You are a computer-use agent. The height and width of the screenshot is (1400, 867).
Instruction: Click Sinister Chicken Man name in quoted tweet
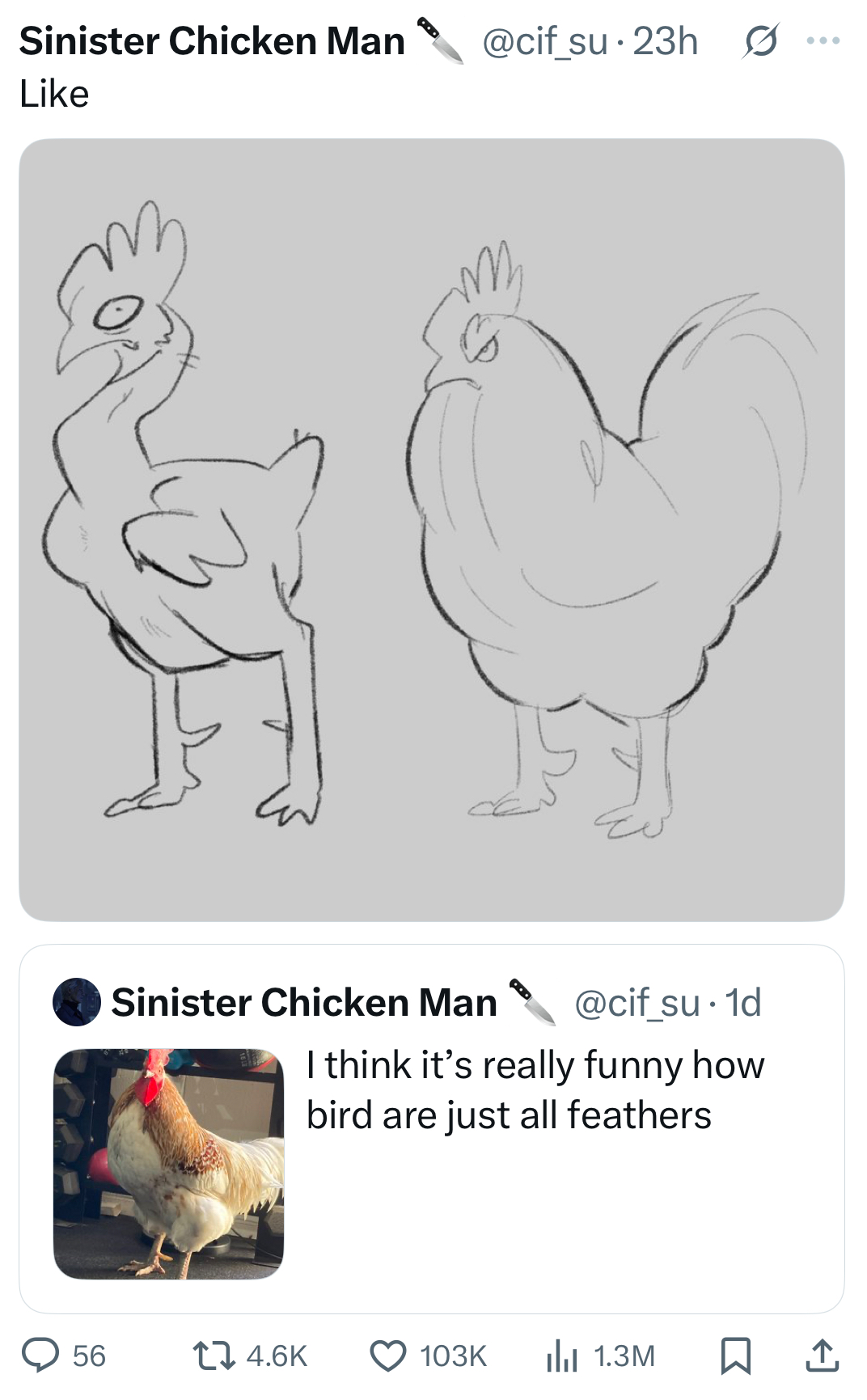pos(304,1003)
